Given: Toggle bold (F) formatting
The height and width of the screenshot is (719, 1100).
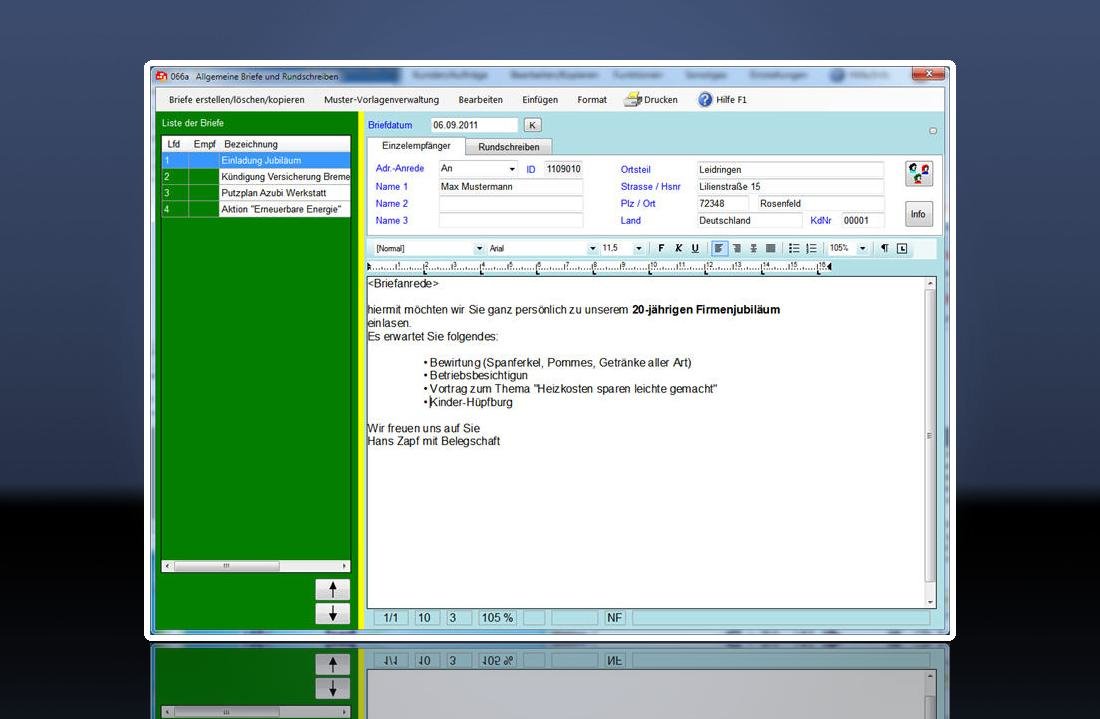Looking at the screenshot, I should point(661,248).
